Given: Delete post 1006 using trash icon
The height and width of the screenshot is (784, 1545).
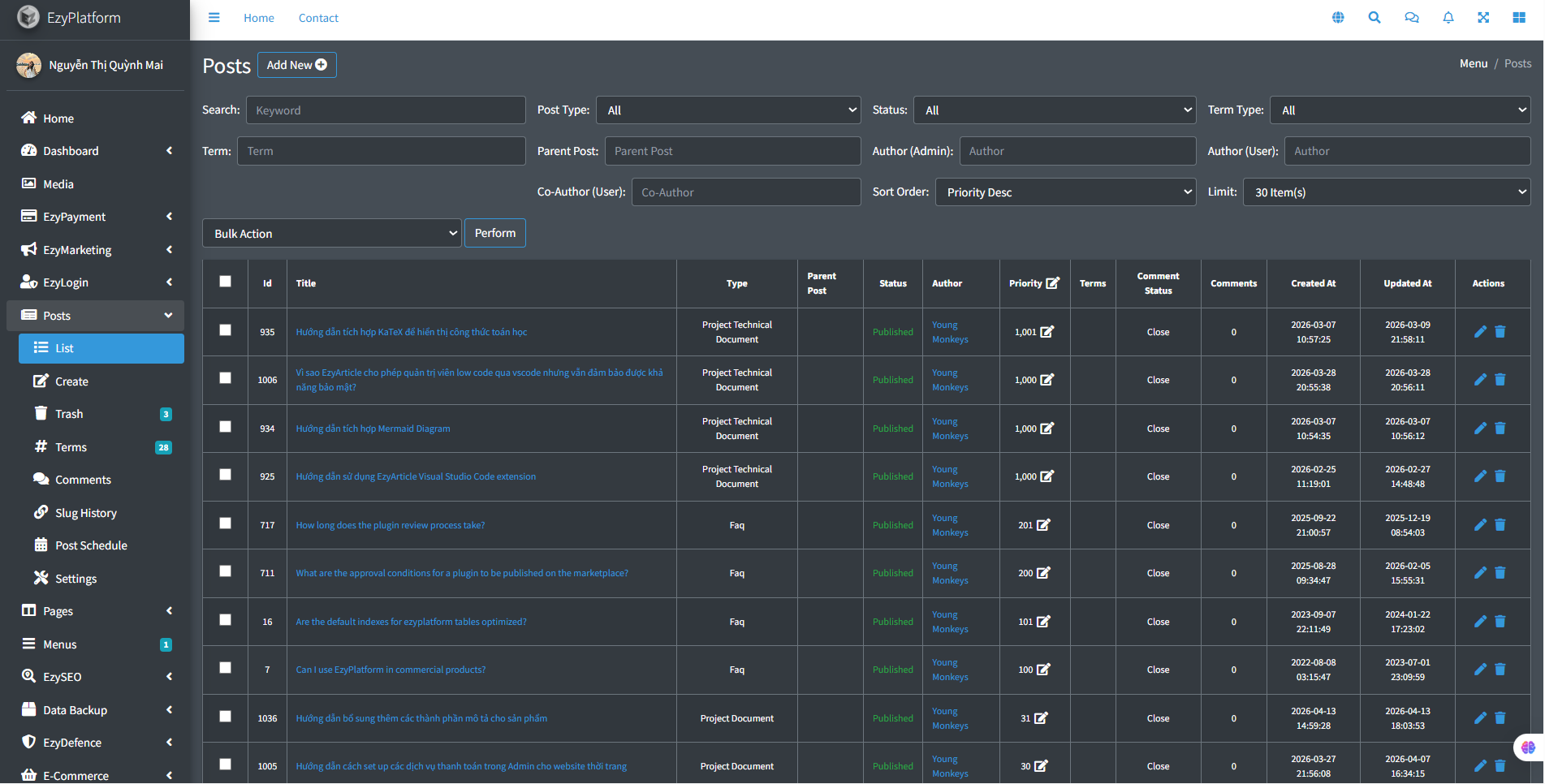Looking at the screenshot, I should pos(1500,380).
